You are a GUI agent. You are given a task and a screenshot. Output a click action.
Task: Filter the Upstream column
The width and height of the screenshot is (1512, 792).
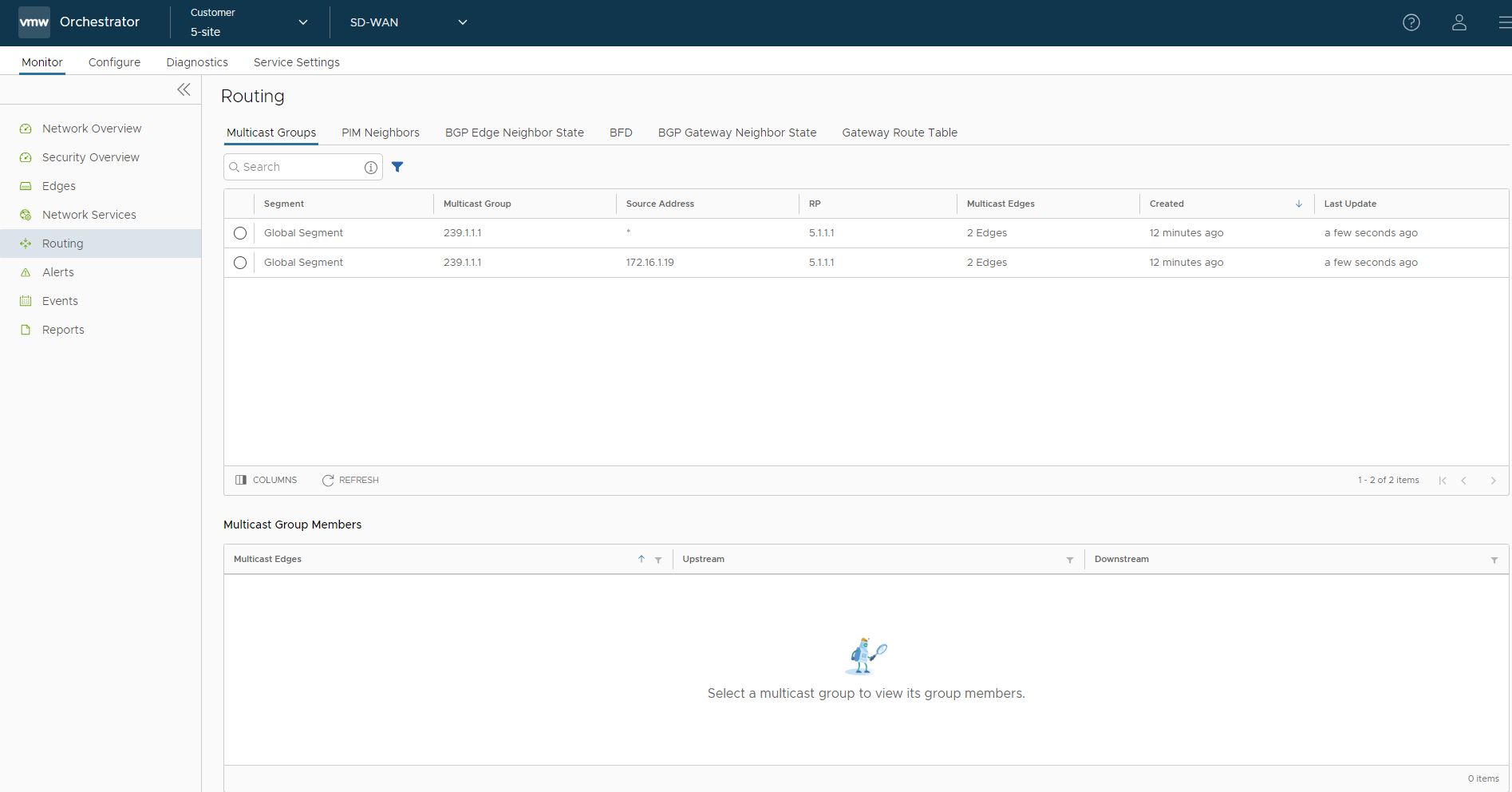pyautogui.click(x=1069, y=560)
